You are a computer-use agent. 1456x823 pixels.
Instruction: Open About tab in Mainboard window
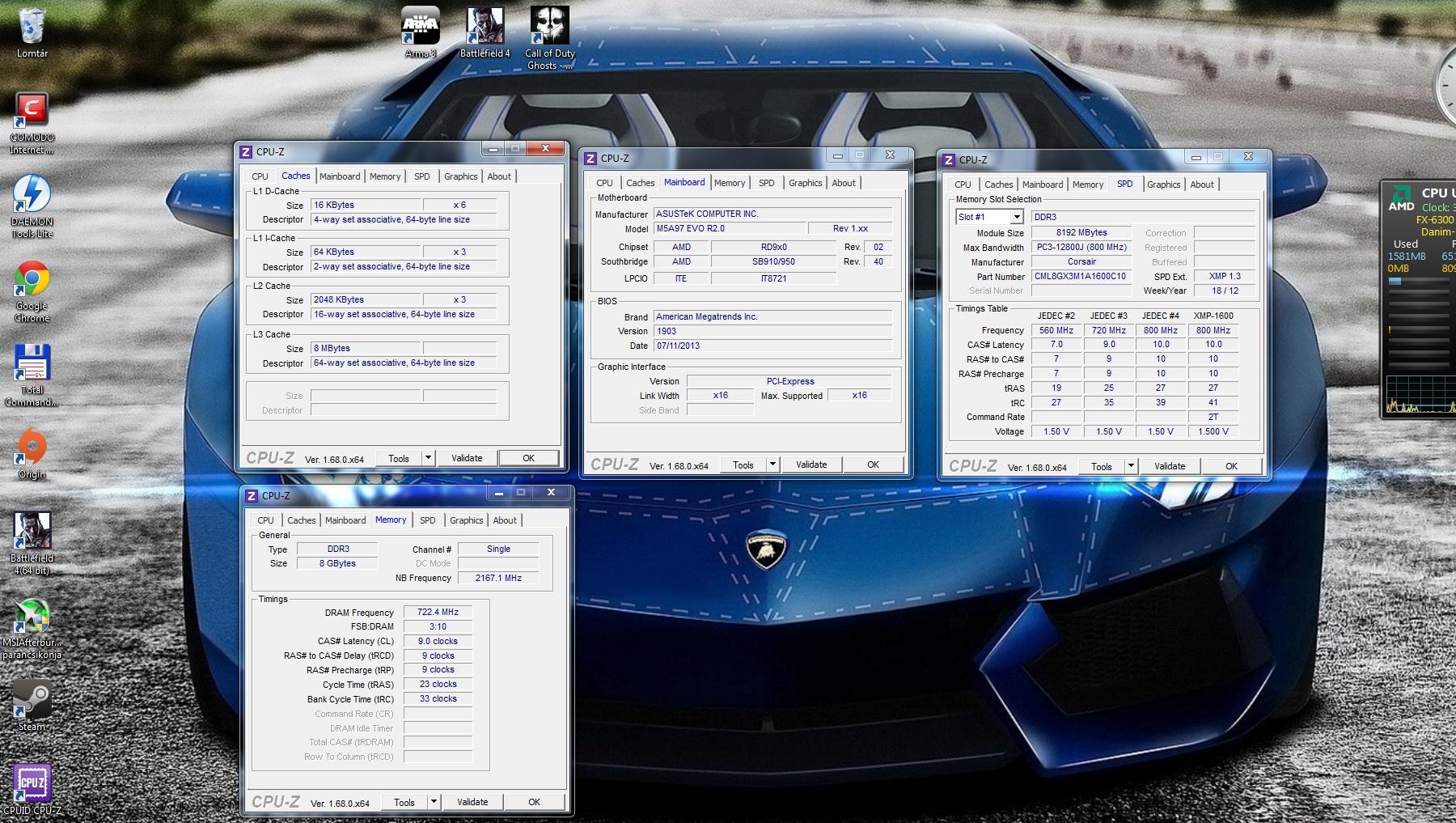844,183
